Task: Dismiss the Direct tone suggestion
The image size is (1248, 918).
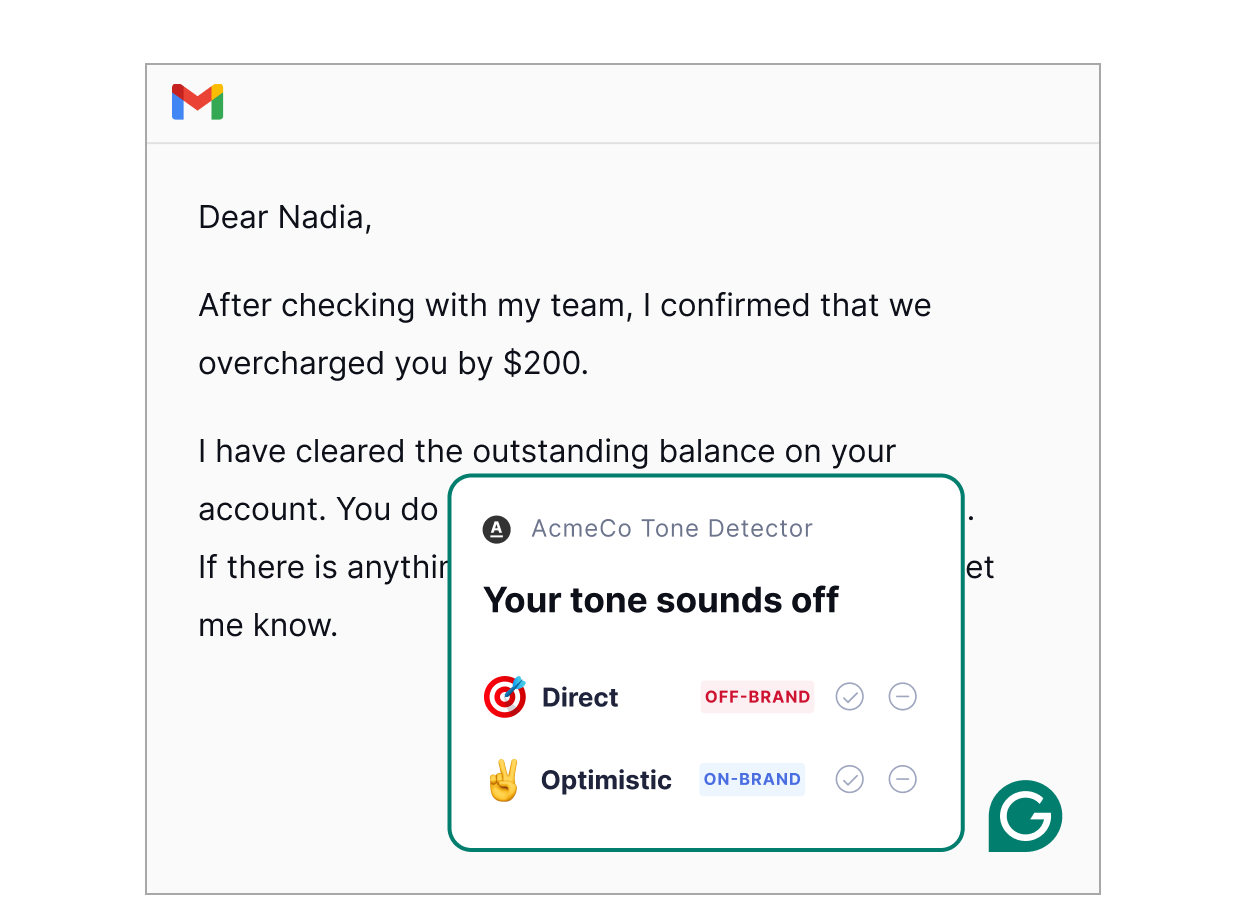Action: click(x=903, y=696)
